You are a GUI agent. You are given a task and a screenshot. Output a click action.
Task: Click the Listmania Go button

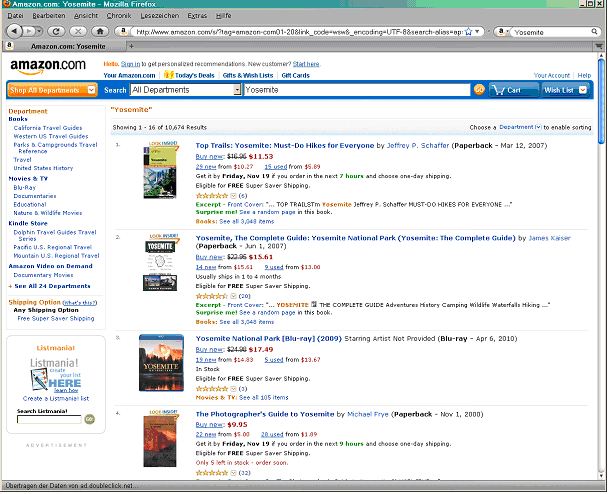click(90, 419)
